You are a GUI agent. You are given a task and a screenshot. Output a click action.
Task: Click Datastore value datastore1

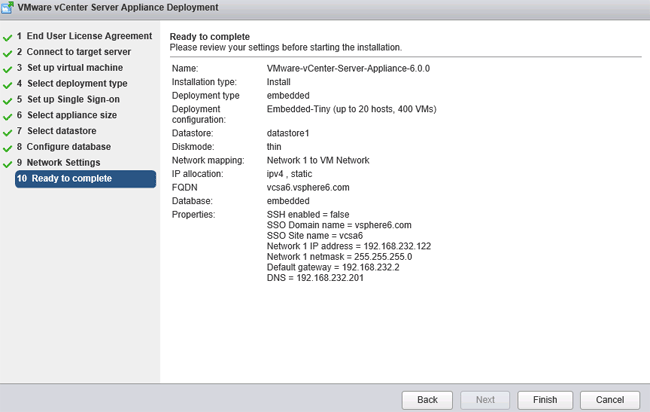(288, 133)
